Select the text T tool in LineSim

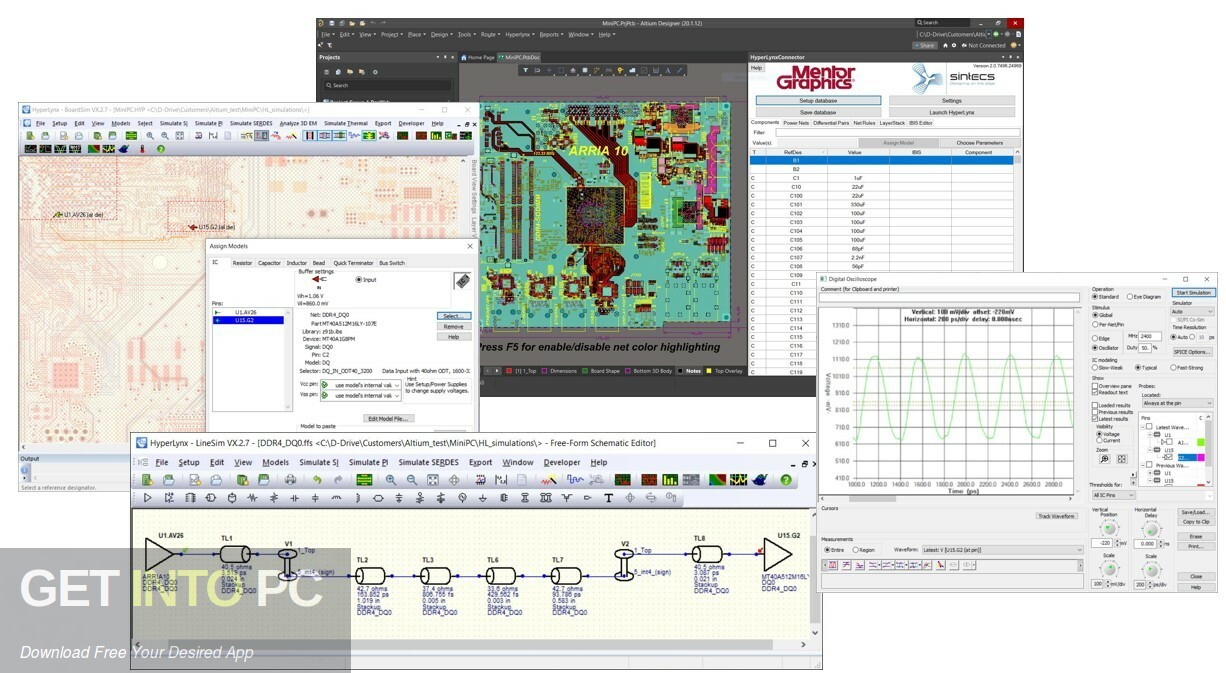[608, 497]
